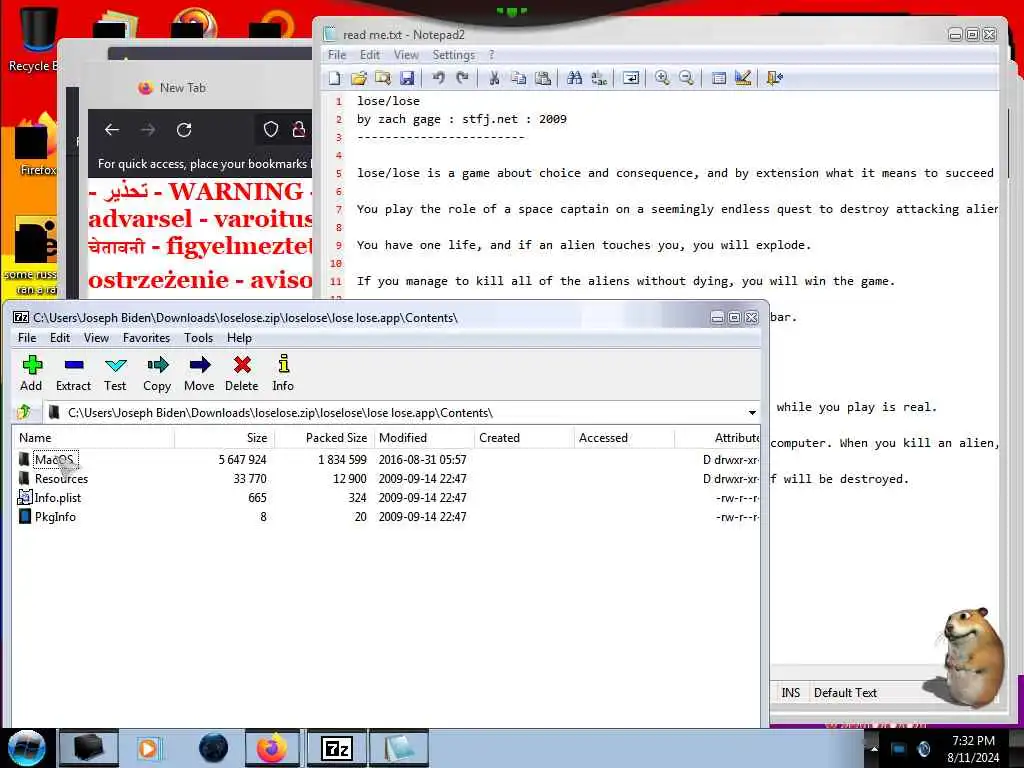Open 7-Zip Edit menu
The height and width of the screenshot is (768, 1024).
point(59,338)
